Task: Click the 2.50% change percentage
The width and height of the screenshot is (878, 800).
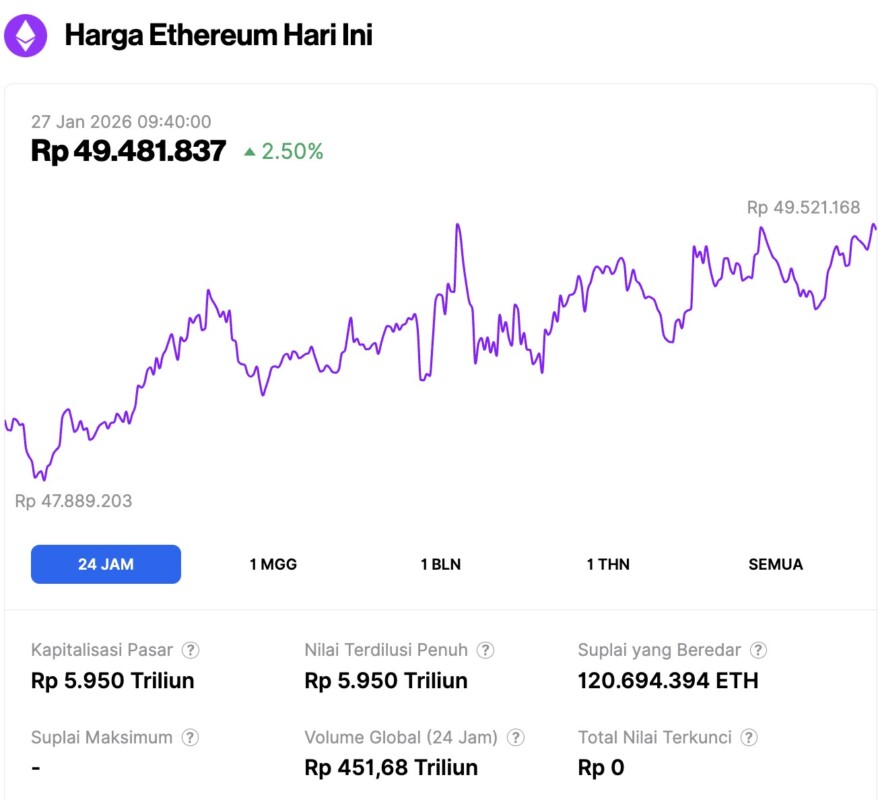Action: 292,152
